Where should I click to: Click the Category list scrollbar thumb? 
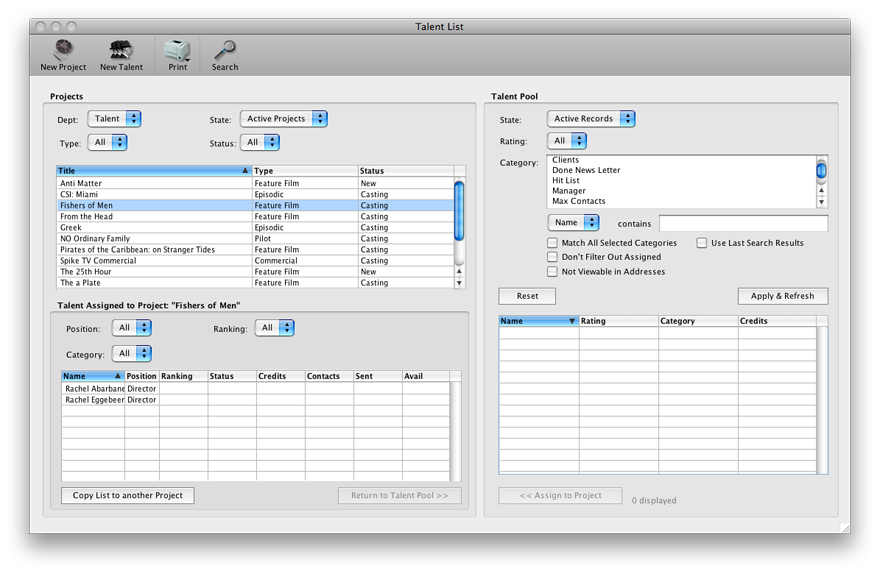pos(821,169)
